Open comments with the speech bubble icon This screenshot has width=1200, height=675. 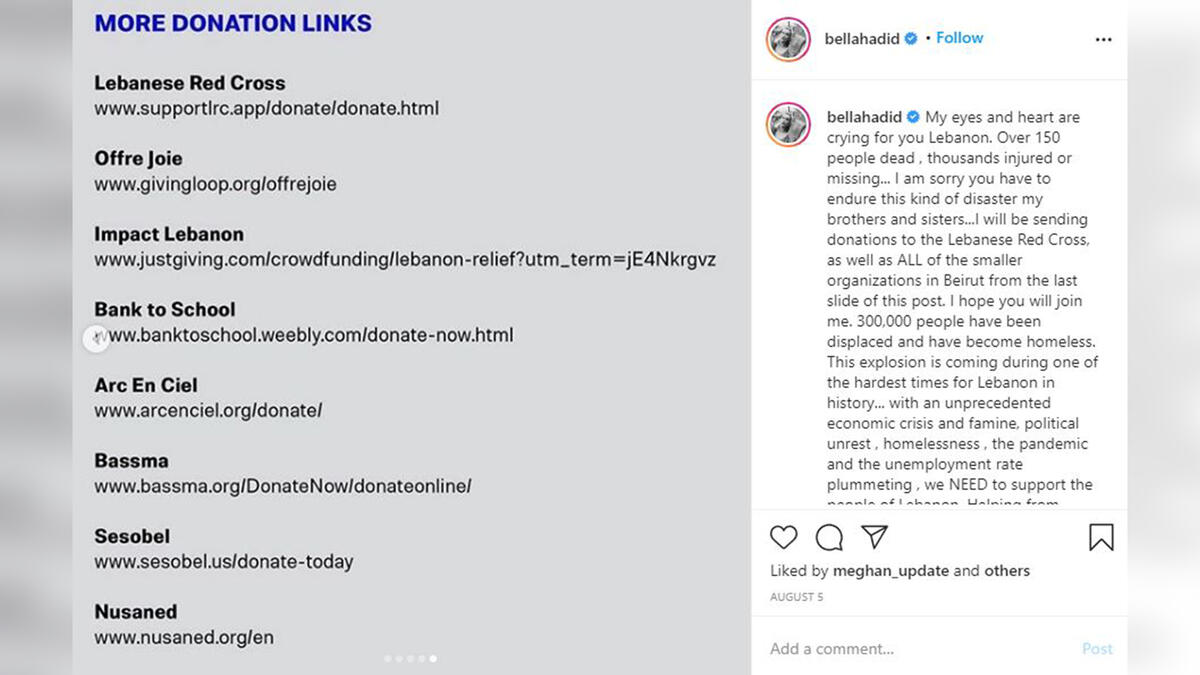click(828, 537)
